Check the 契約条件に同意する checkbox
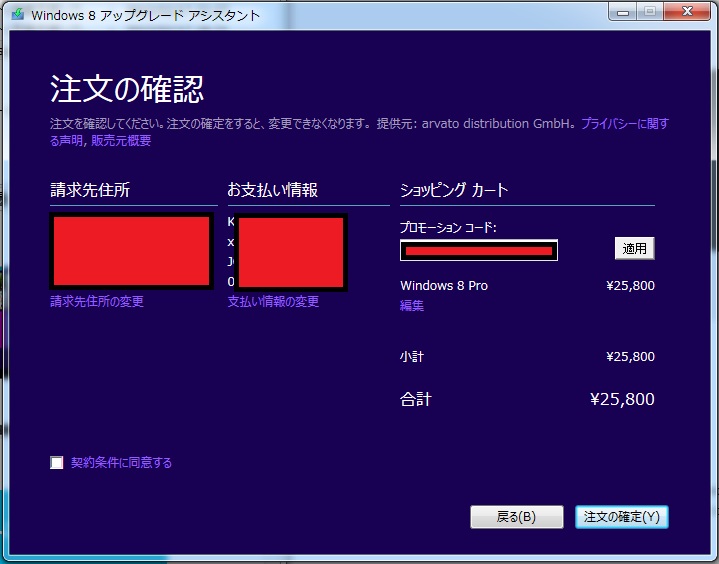This screenshot has height=564, width=719. tap(56, 462)
